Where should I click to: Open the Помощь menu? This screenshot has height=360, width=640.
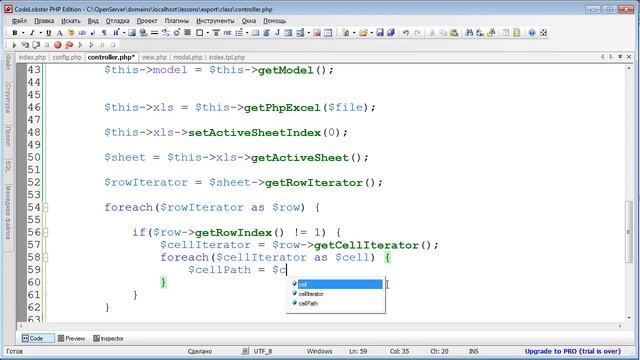pyautogui.click(x=274, y=21)
